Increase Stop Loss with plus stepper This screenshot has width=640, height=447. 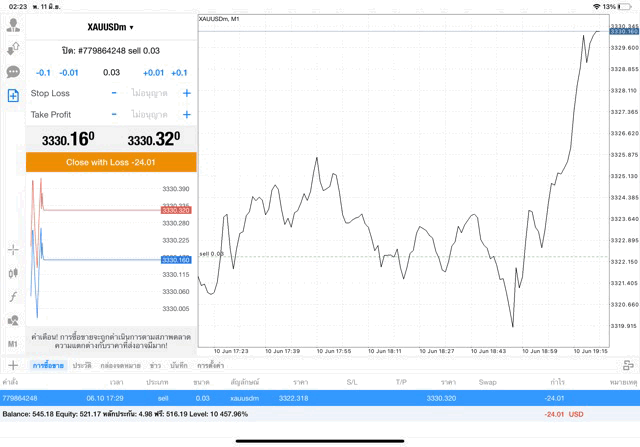coord(186,93)
